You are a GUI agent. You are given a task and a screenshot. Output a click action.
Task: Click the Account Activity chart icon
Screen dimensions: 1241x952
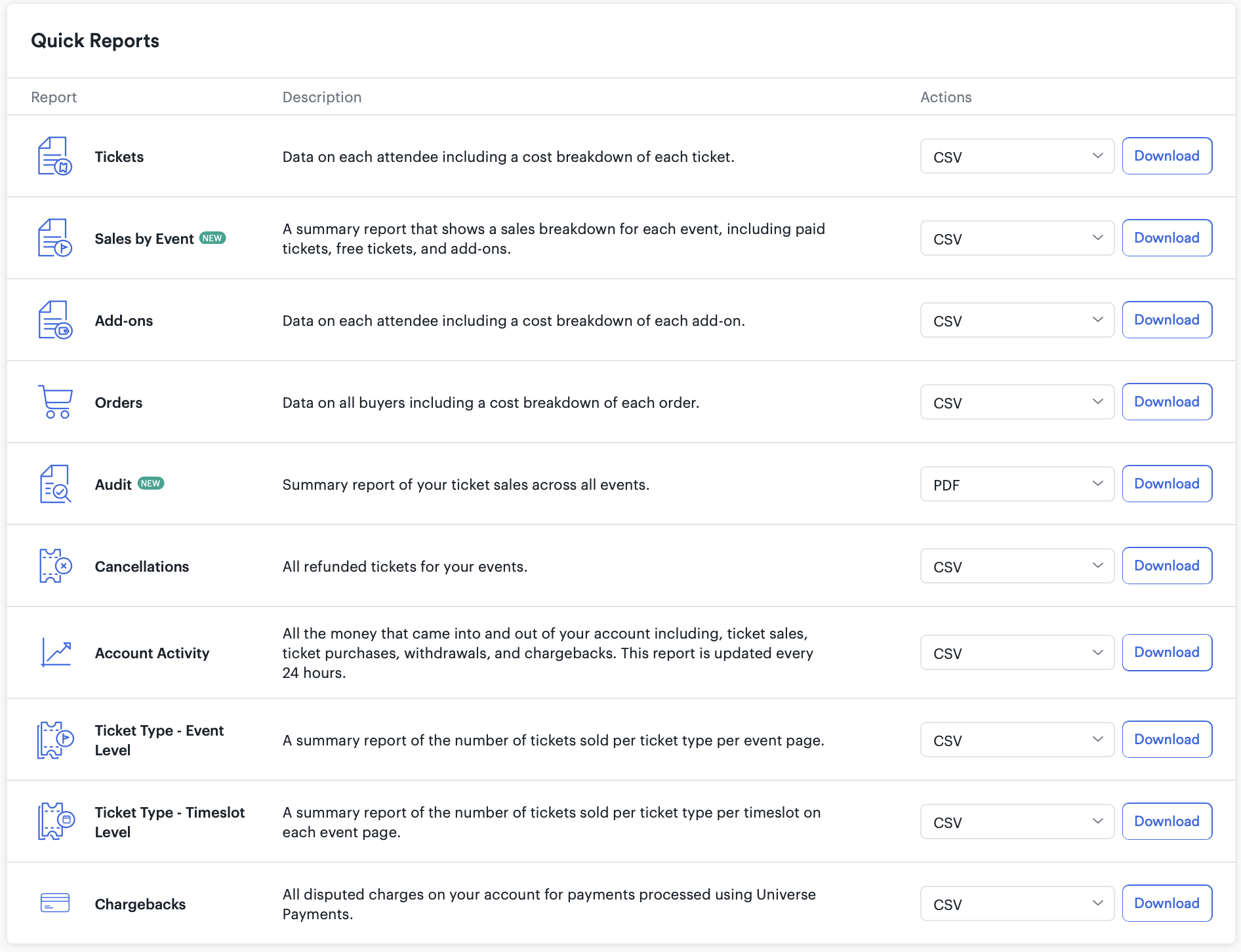pos(56,652)
